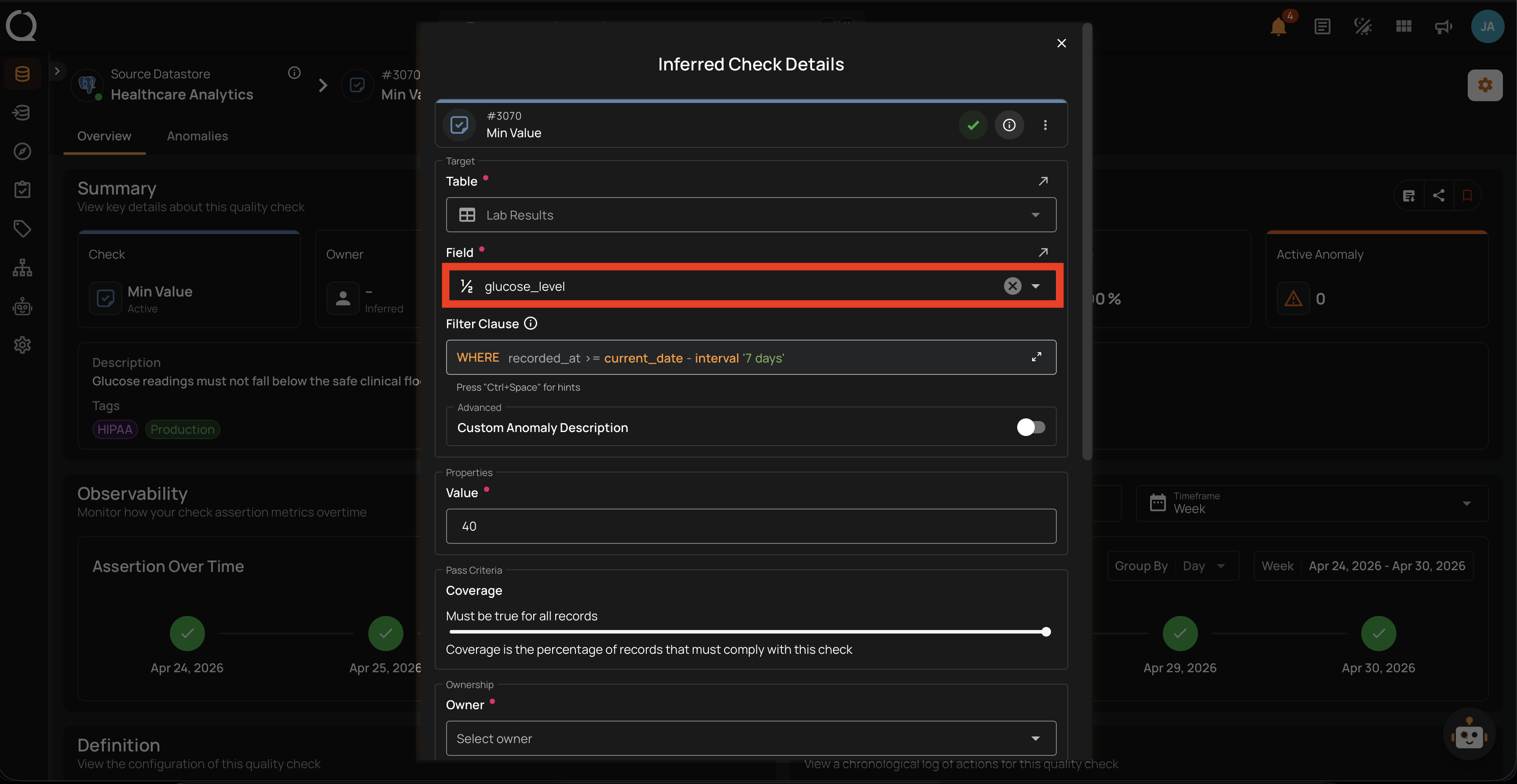The width and height of the screenshot is (1517, 784).
Task: Open the Field link arrow icon
Action: click(1043, 252)
